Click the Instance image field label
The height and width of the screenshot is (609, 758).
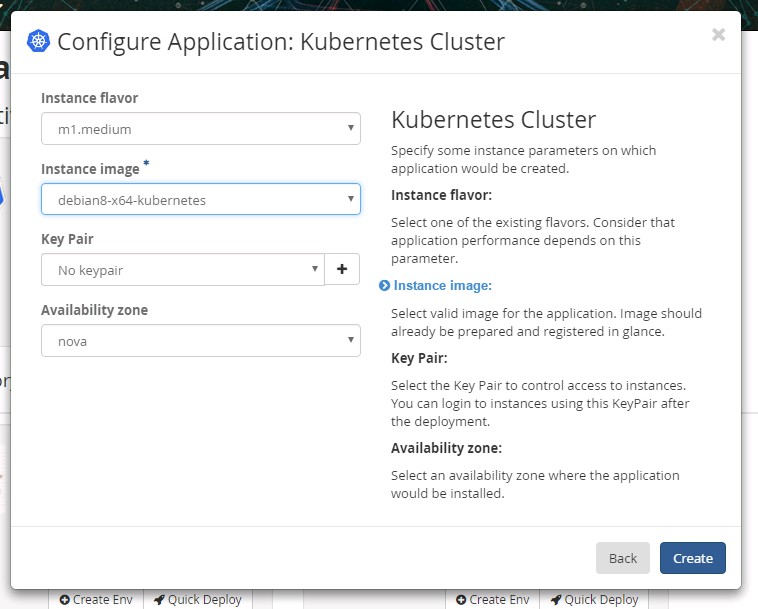tap(90, 169)
